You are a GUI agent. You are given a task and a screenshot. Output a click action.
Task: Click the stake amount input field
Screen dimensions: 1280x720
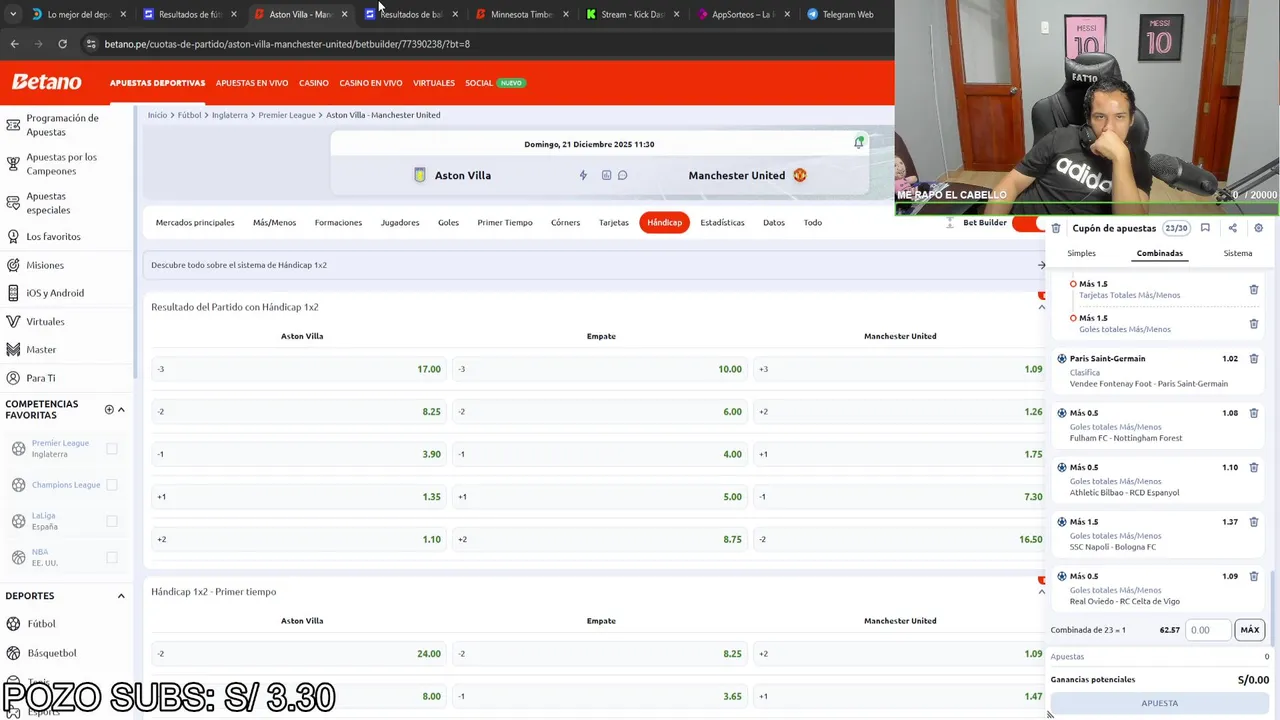click(1208, 630)
